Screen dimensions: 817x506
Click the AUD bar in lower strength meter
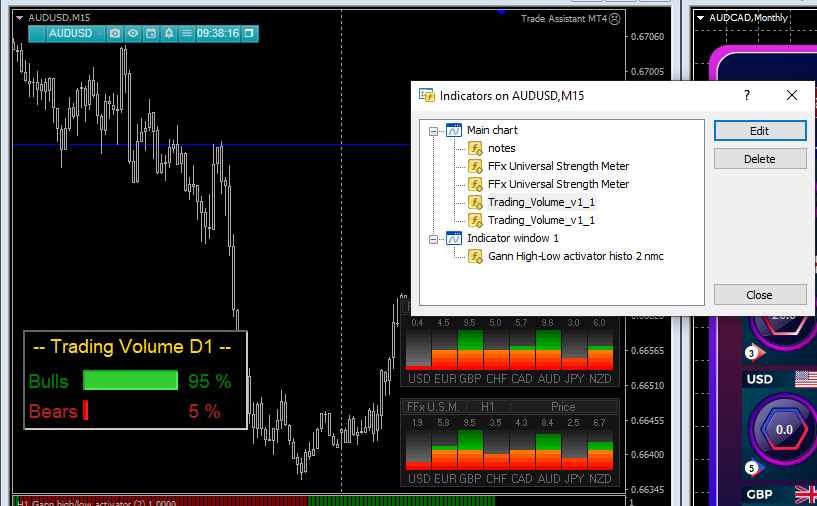(548, 450)
